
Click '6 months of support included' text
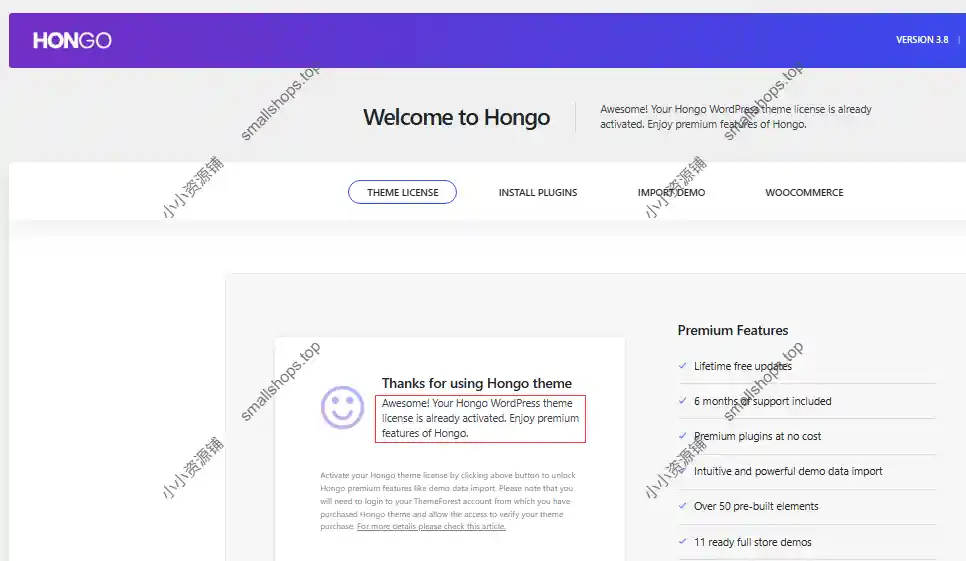763,401
